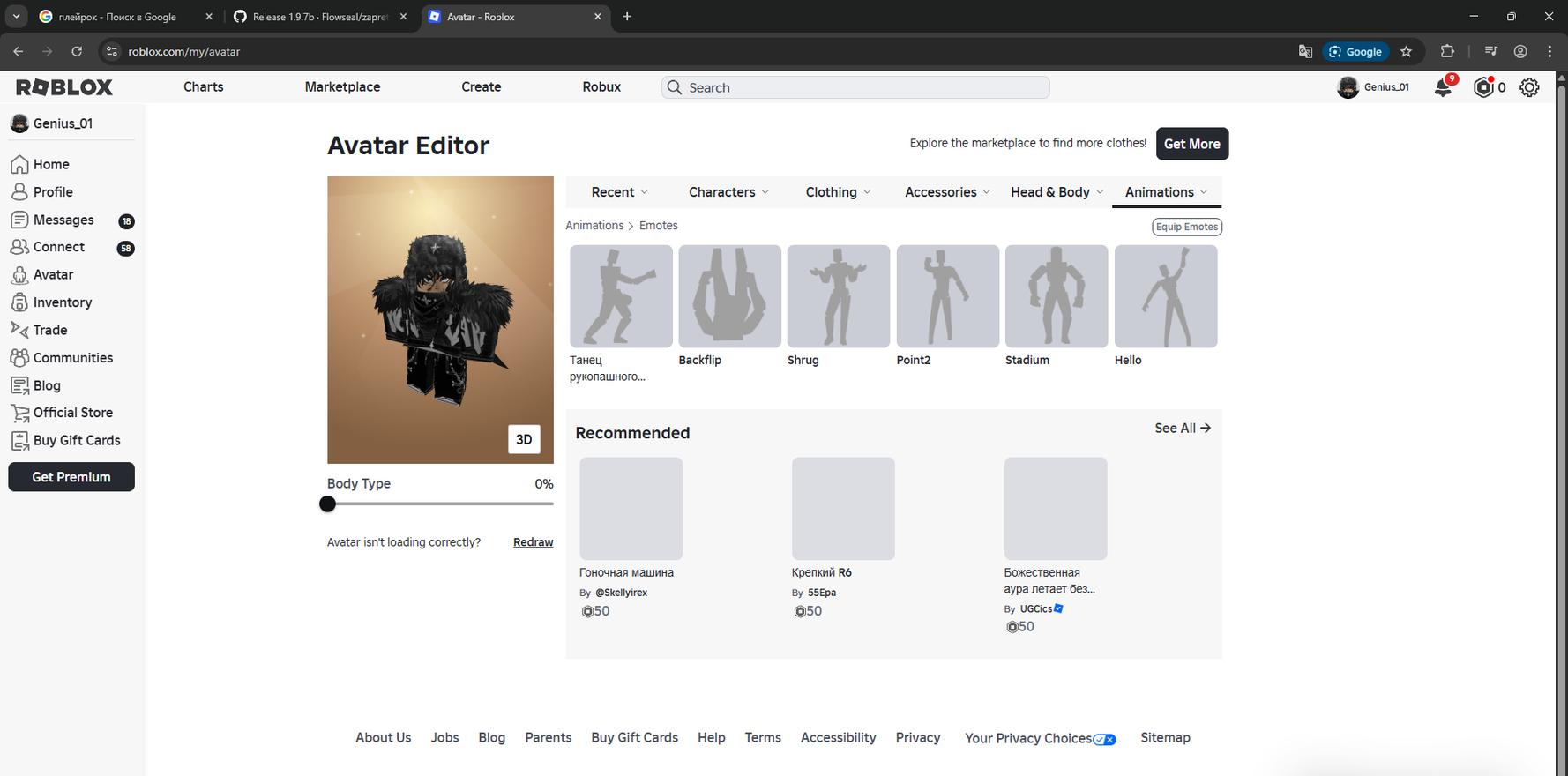Open Communities in the sidebar

72,358
